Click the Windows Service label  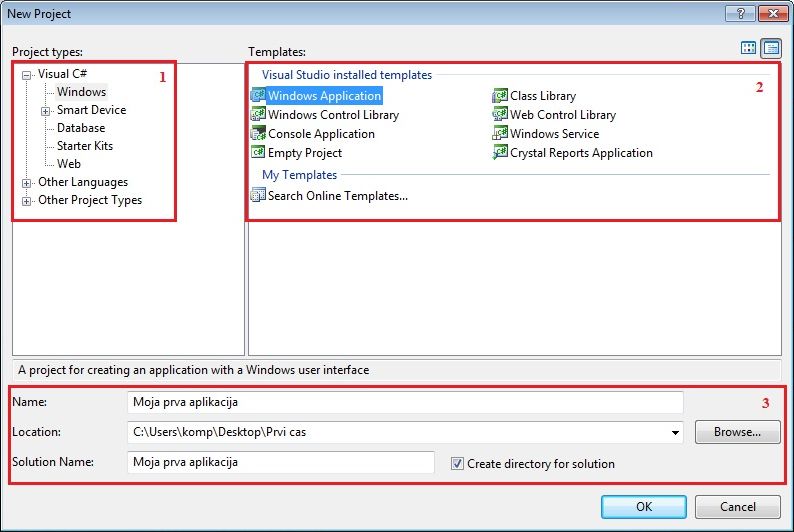click(554, 134)
